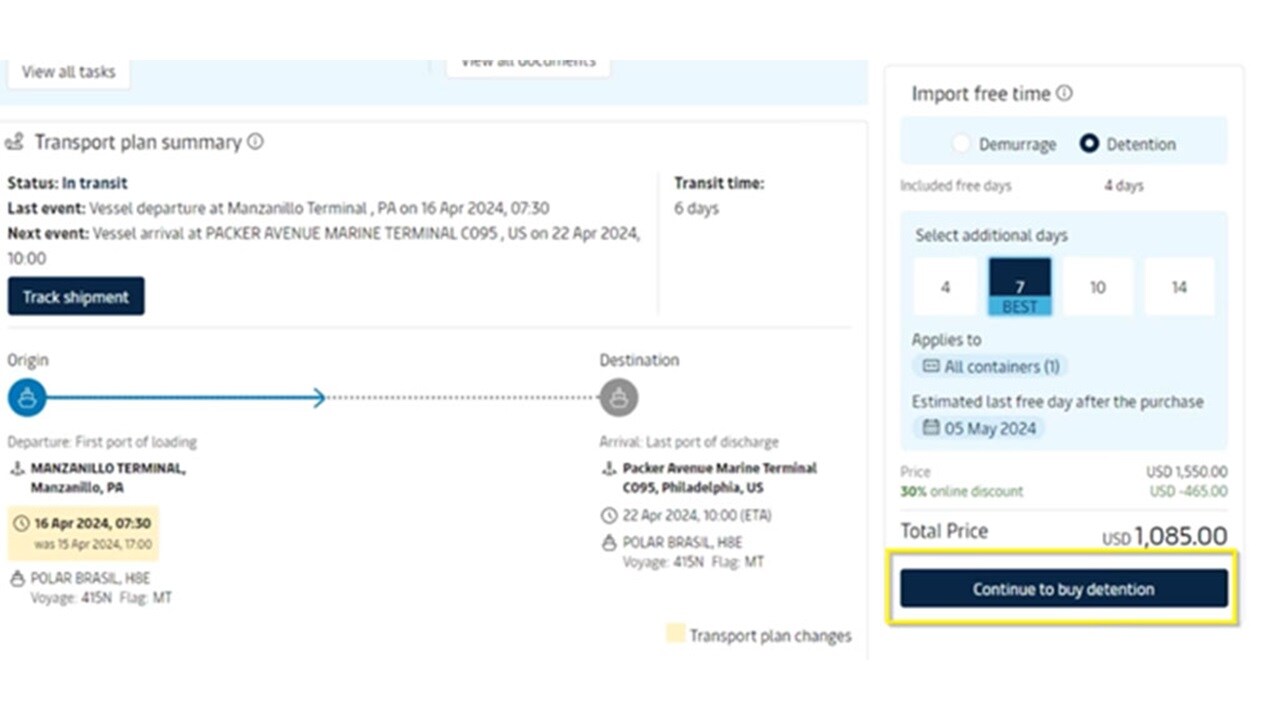Click the origin ship circle icon
The image size is (1280, 720).
[x=27, y=398]
